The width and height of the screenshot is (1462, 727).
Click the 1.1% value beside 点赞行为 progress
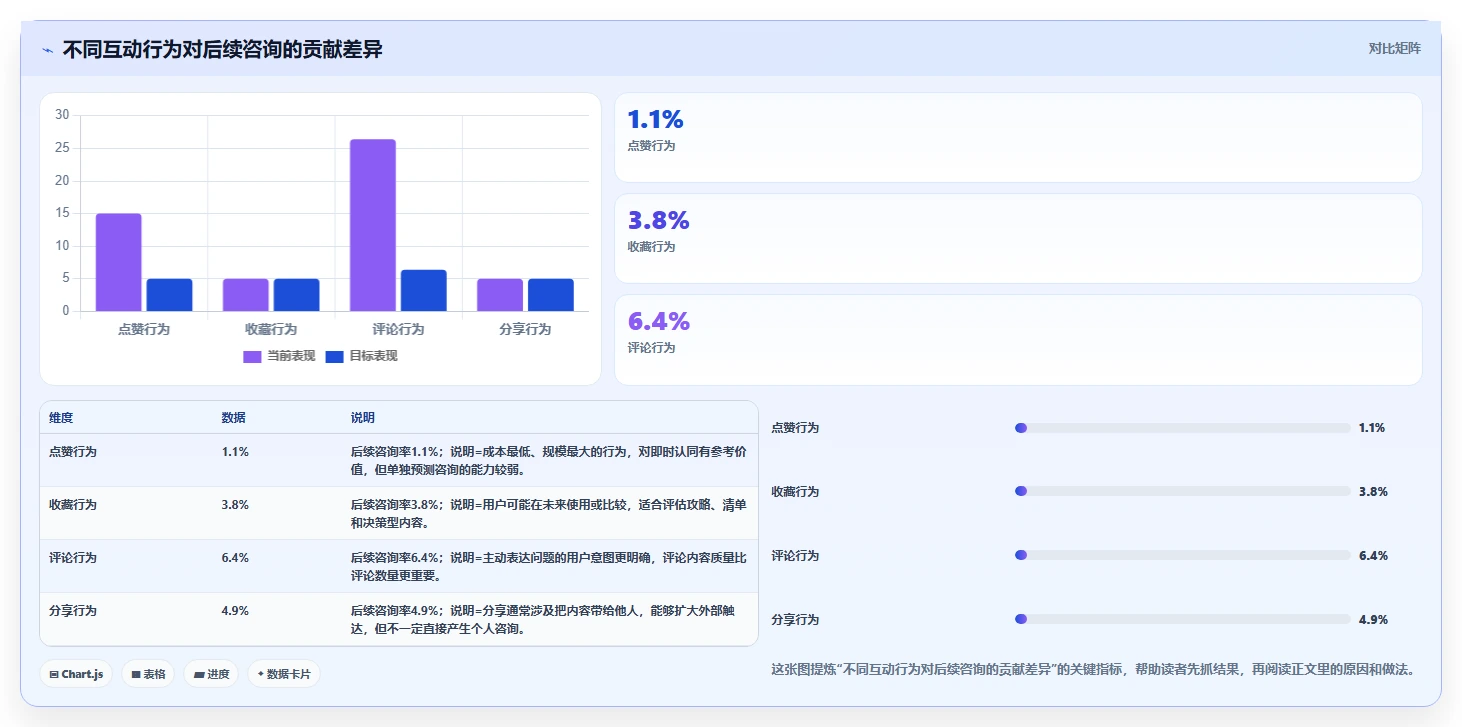[1372, 428]
